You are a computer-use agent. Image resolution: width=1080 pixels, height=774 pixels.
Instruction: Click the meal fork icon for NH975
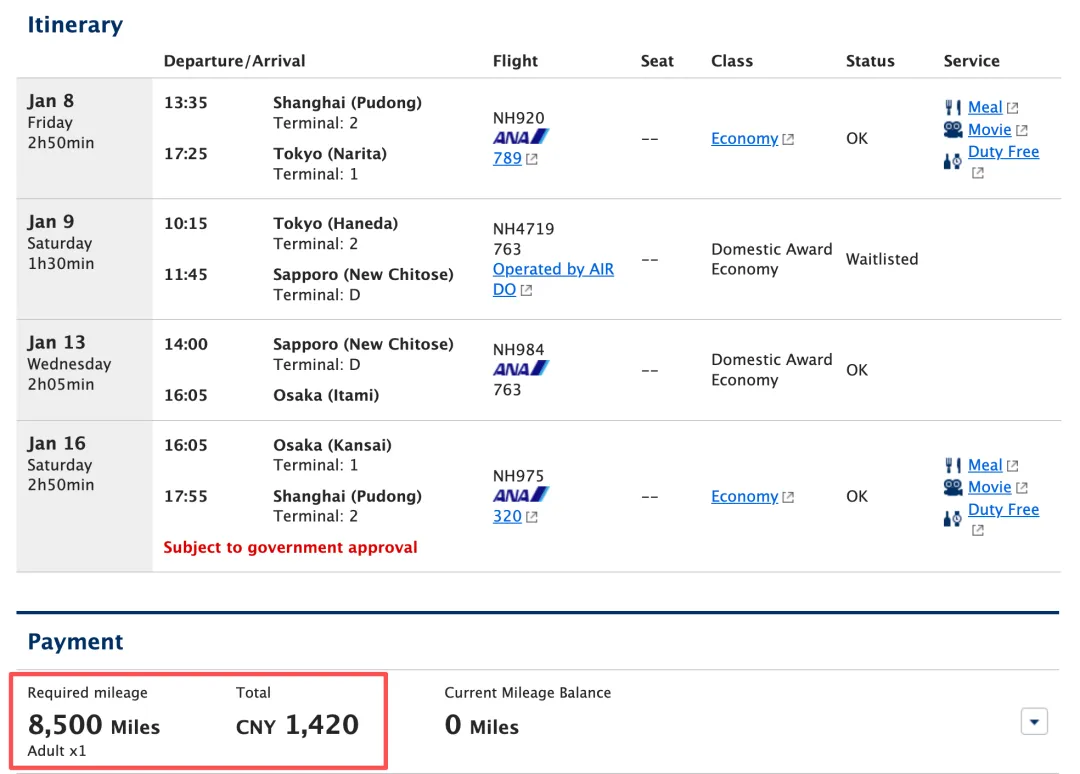[x=953, y=466]
